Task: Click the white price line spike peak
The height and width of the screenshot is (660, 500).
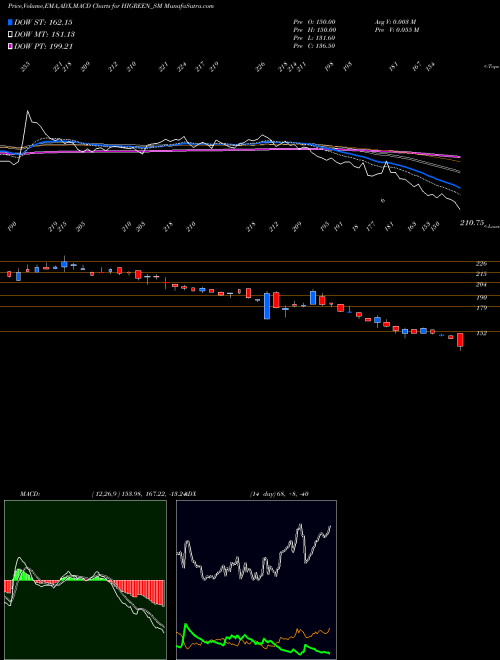Action: pyautogui.click(x=28, y=111)
